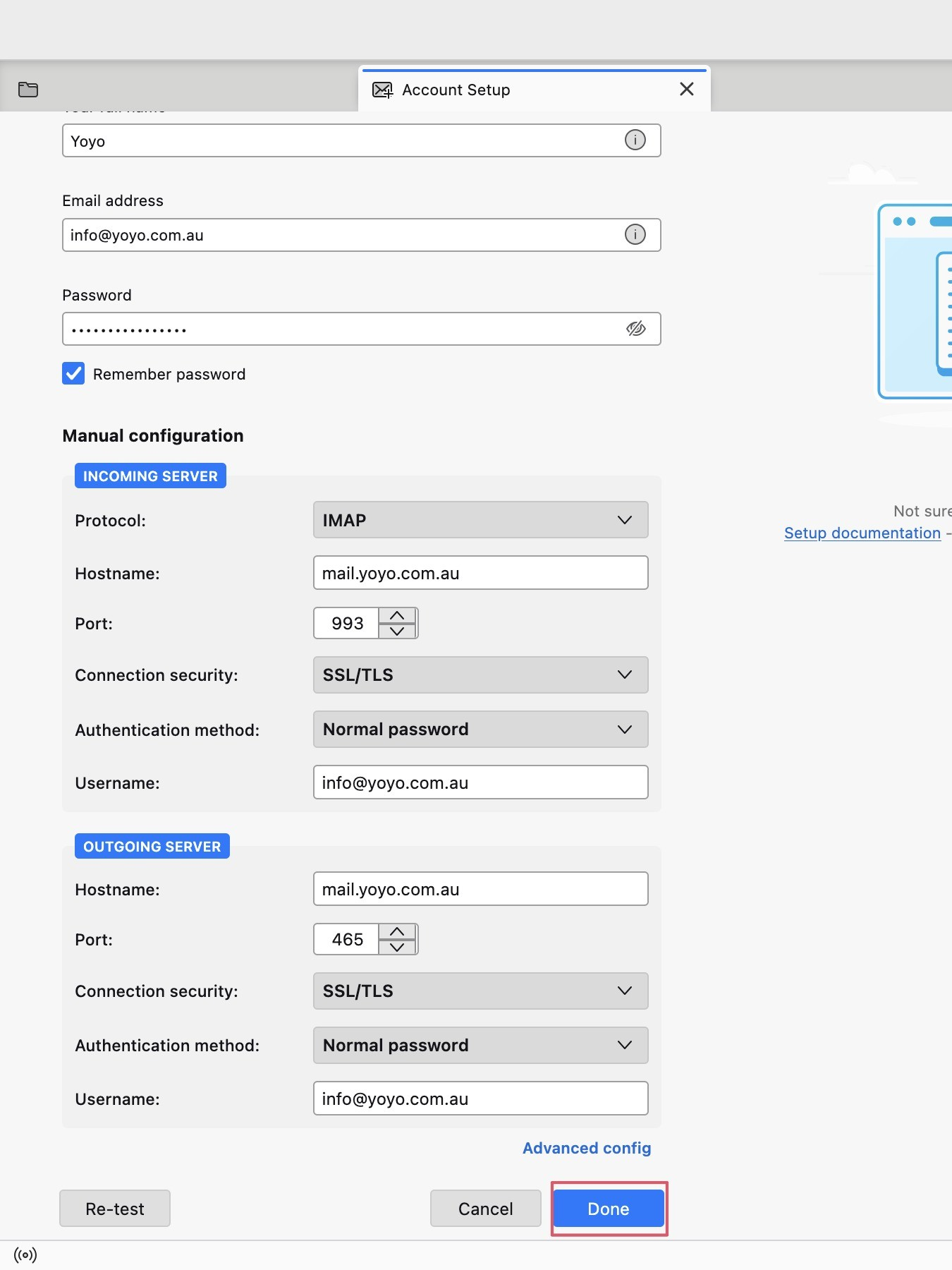
Task: Click the Password input field
Action: point(362,329)
